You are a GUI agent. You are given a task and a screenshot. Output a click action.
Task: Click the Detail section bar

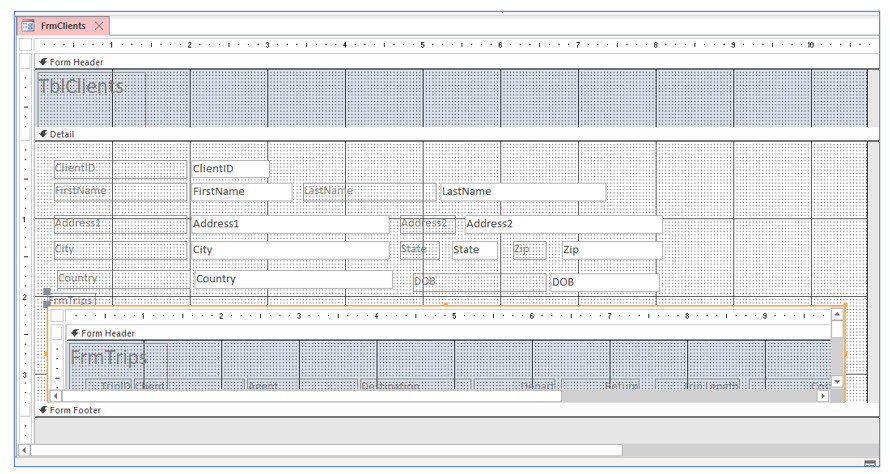457,134
